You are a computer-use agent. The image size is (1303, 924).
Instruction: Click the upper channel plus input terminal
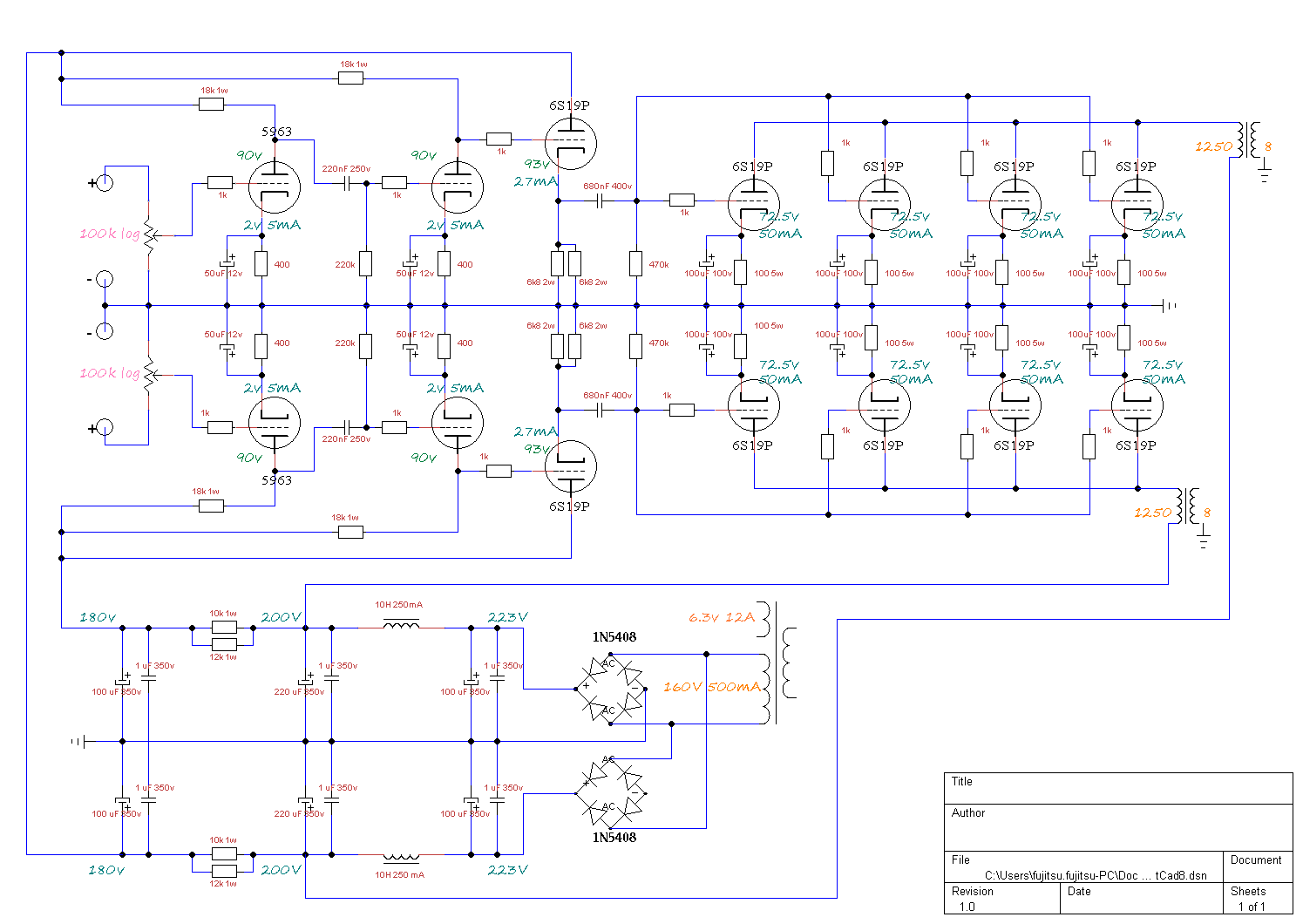pos(104,183)
